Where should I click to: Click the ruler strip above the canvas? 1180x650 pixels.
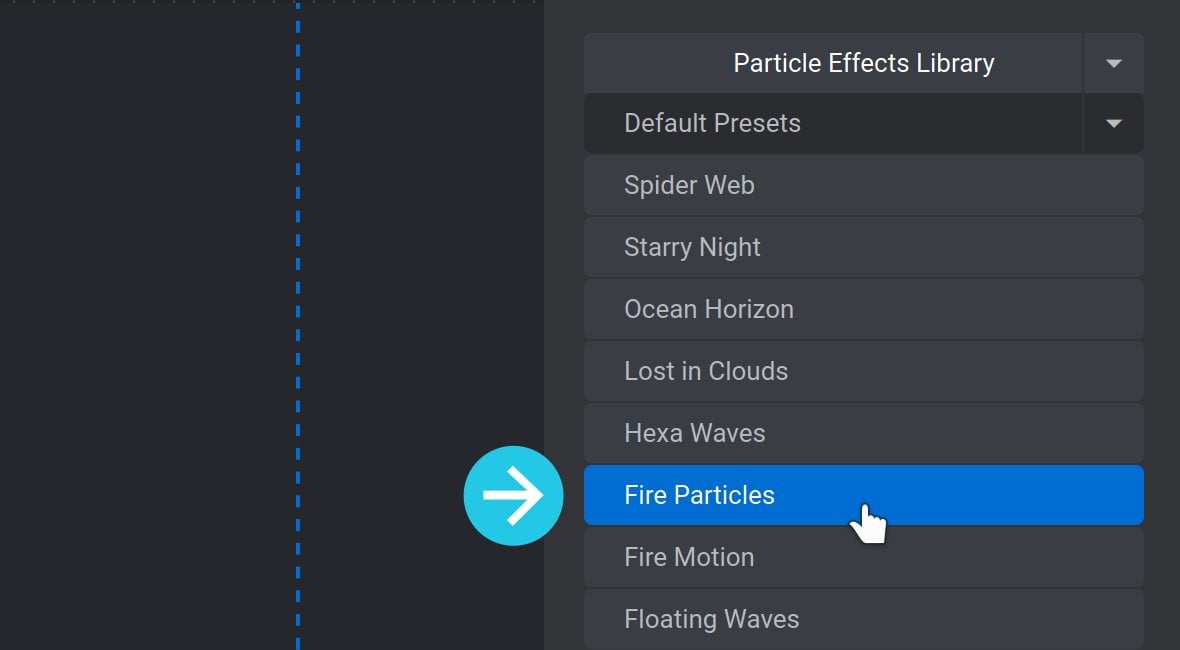point(271,2)
